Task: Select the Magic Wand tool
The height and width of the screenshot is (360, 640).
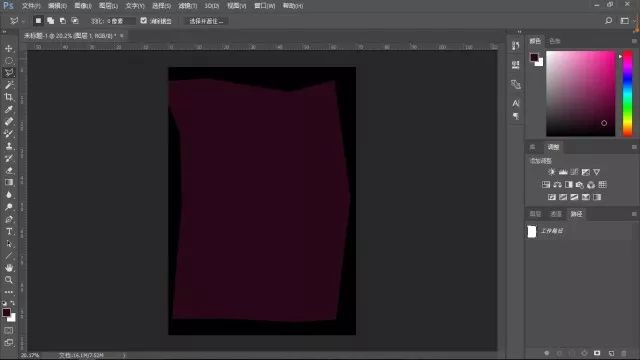Action: tap(9, 85)
